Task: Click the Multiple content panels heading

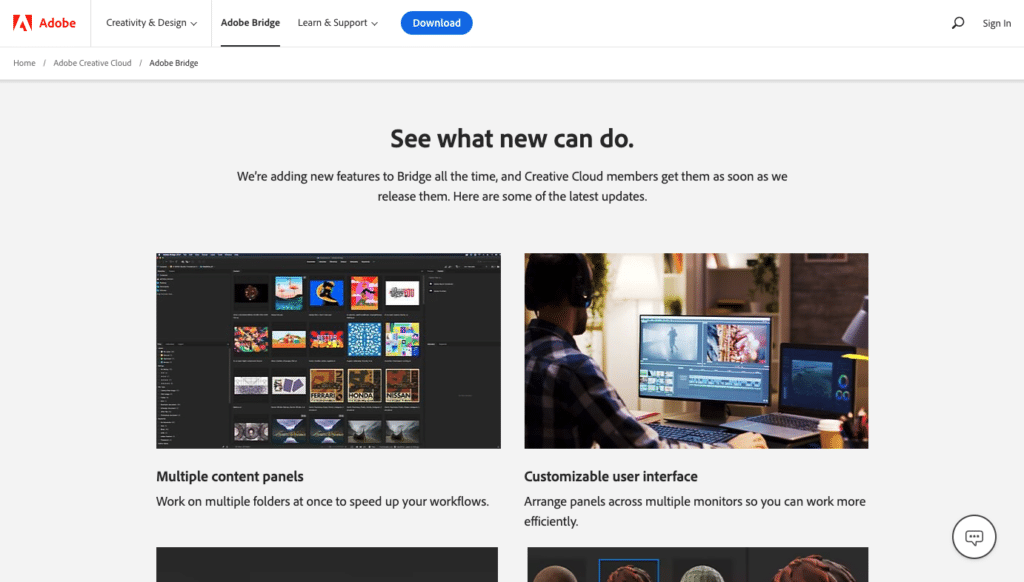Action: pyautogui.click(x=230, y=476)
